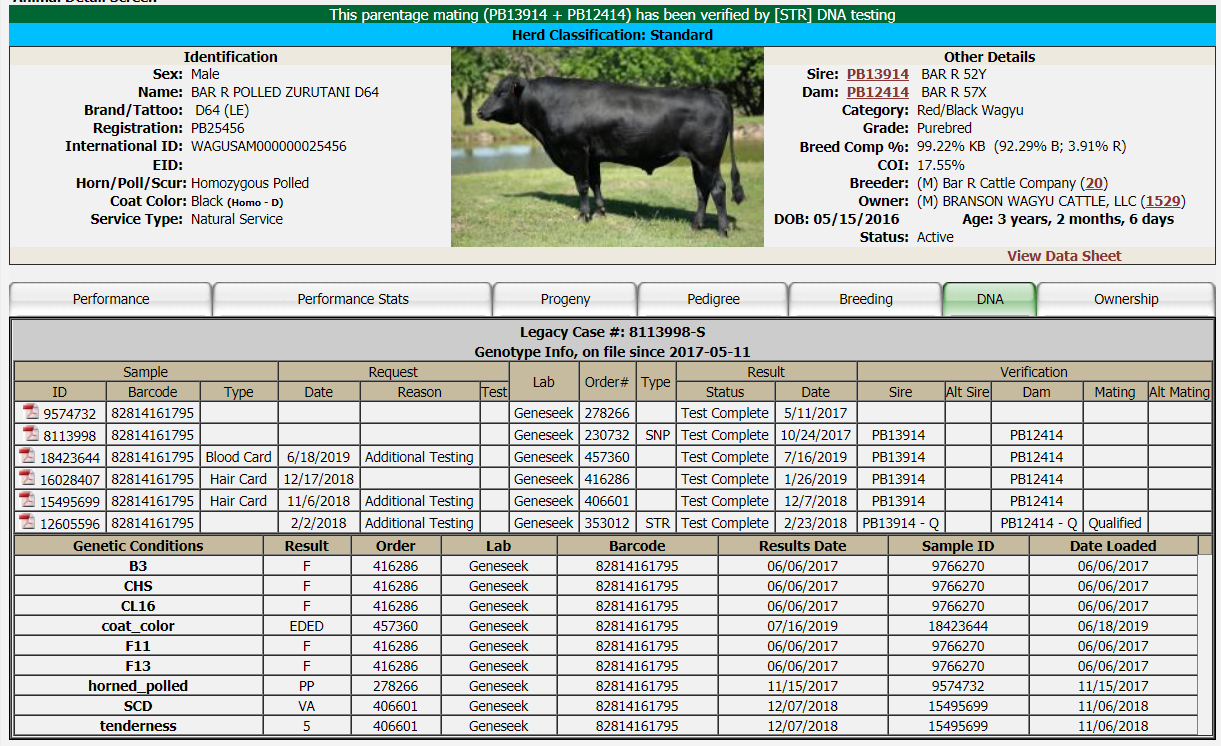
Task: Open PDF icon for sample 8113998
Action: click(30, 435)
